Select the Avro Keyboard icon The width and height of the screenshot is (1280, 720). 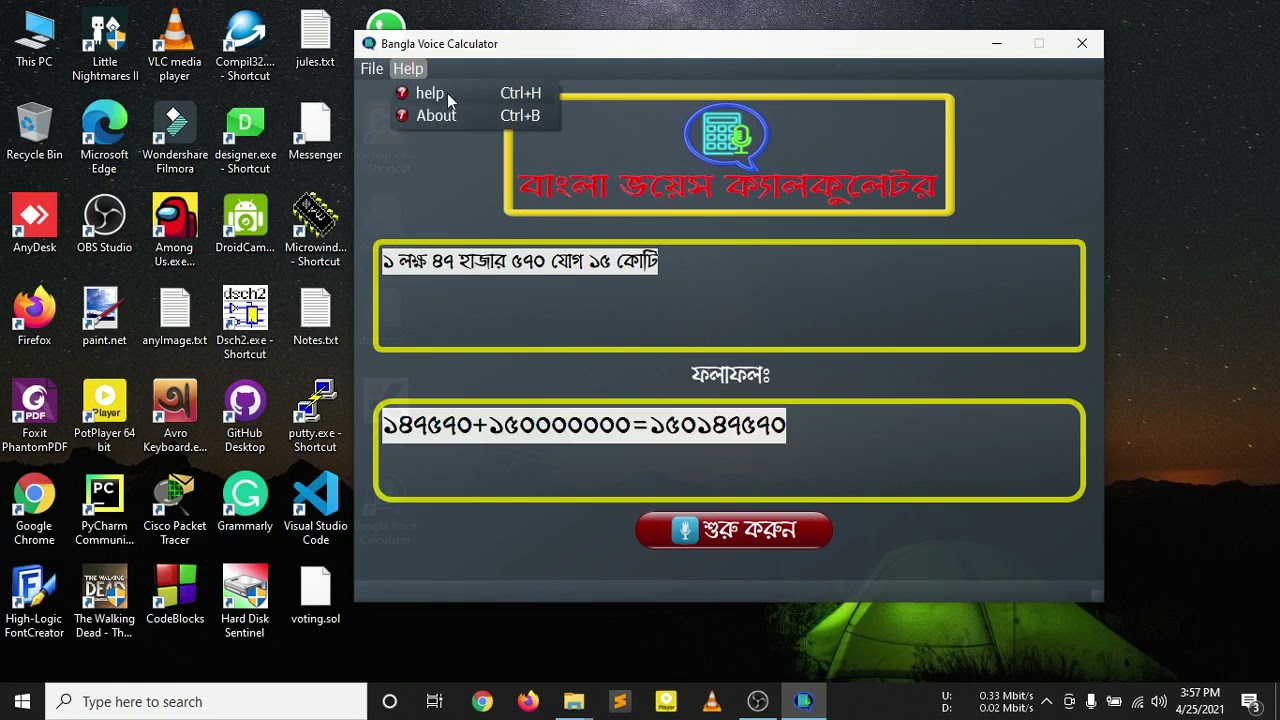(x=175, y=418)
